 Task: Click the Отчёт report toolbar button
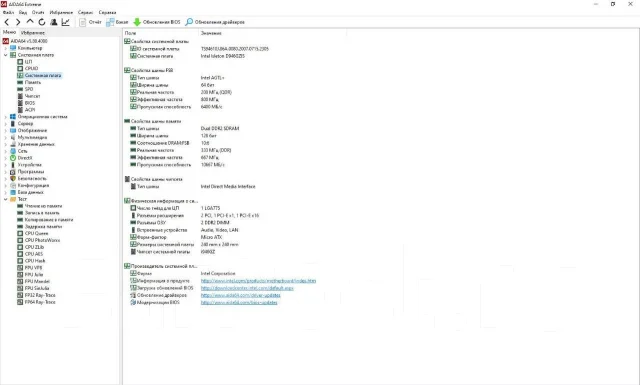point(90,22)
